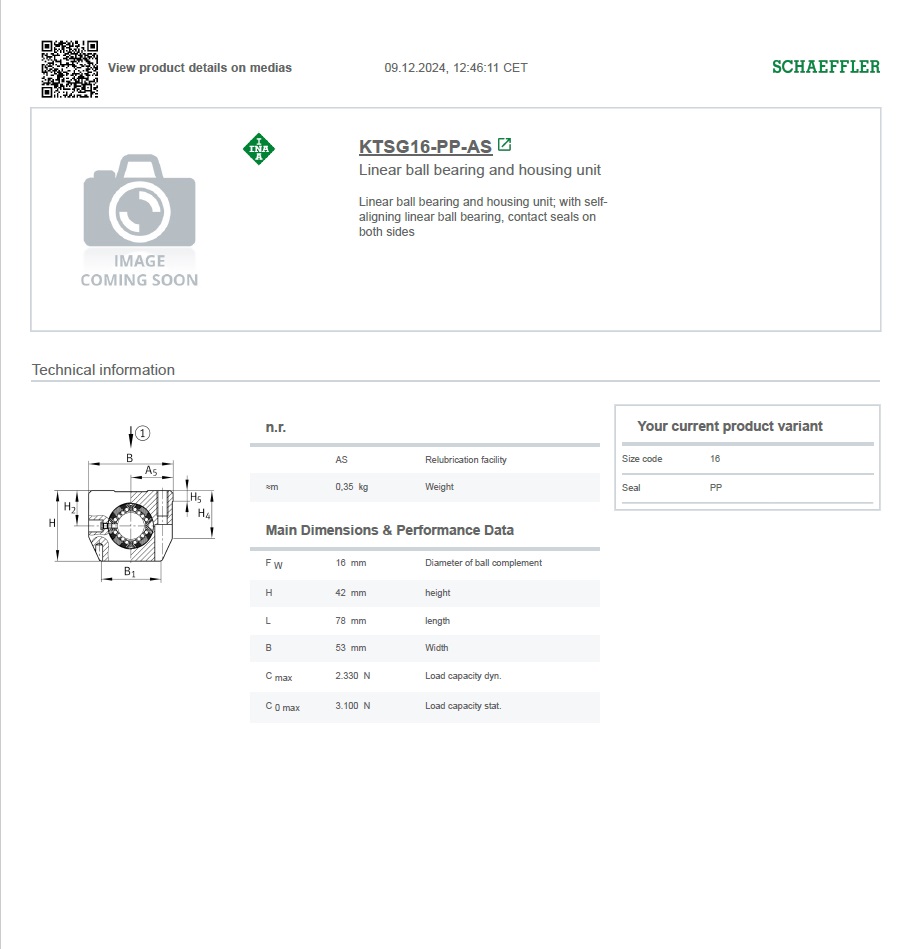
Task: Select the height value 42 mm
Action: pyautogui.click(x=350, y=593)
